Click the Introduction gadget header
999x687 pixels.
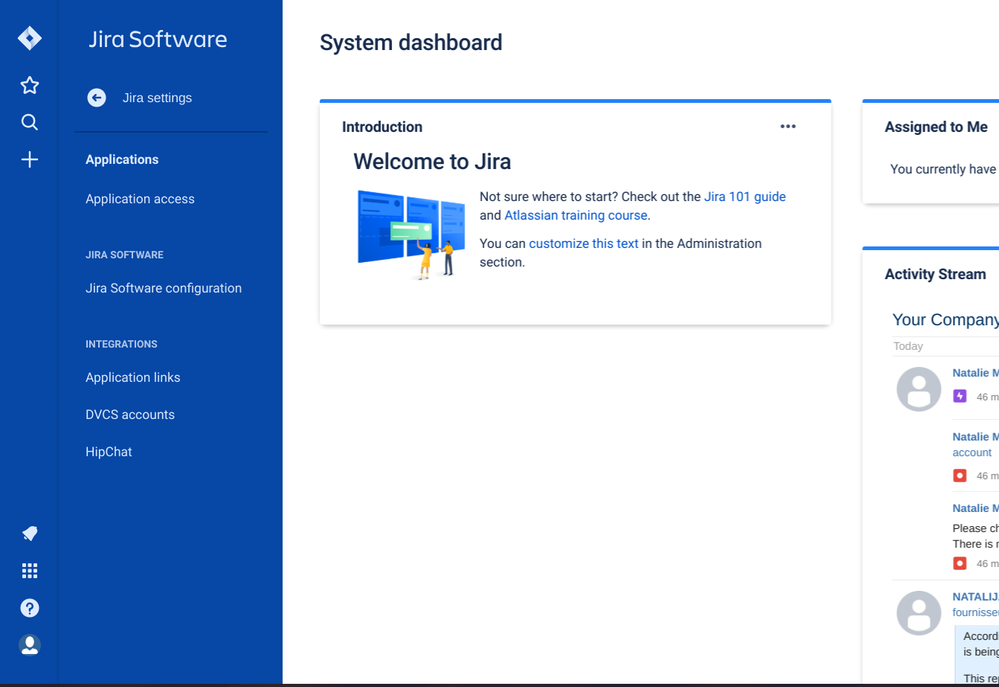click(x=382, y=127)
